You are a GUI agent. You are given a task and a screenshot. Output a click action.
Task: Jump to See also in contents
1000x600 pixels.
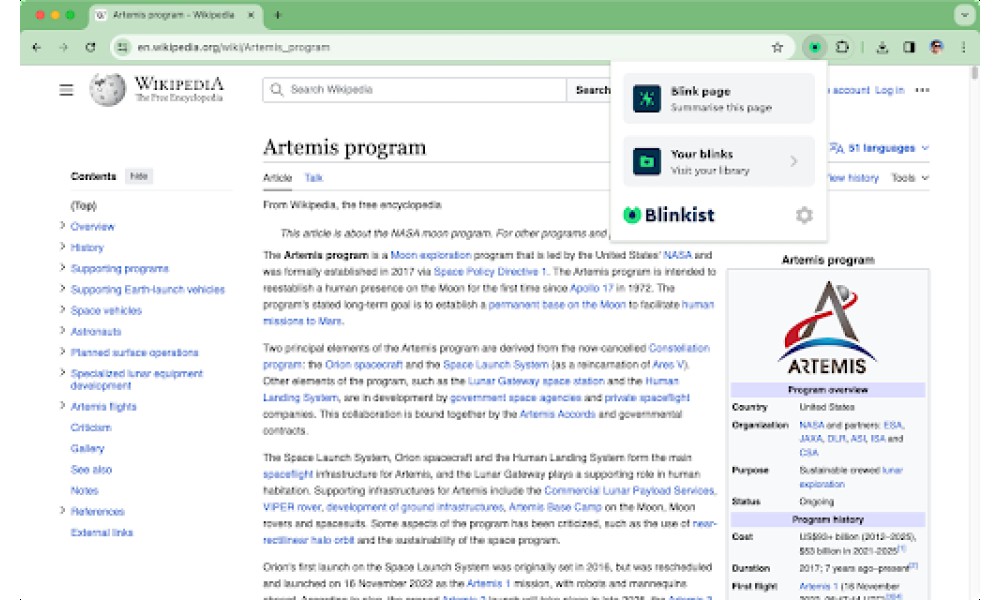(91, 469)
